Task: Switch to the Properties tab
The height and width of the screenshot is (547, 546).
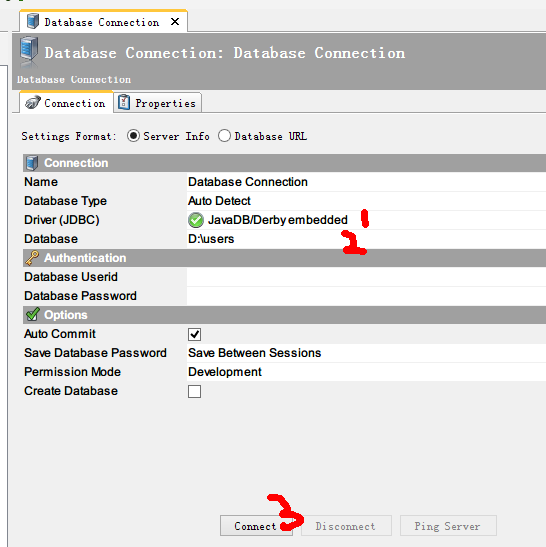Action: point(158,103)
